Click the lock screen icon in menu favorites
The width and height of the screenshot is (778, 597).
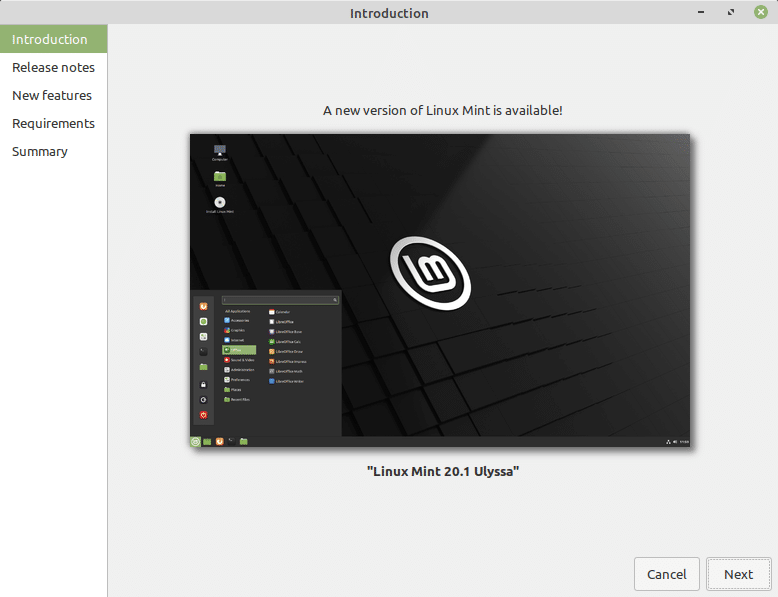pyautogui.click(x=203, y=385)
